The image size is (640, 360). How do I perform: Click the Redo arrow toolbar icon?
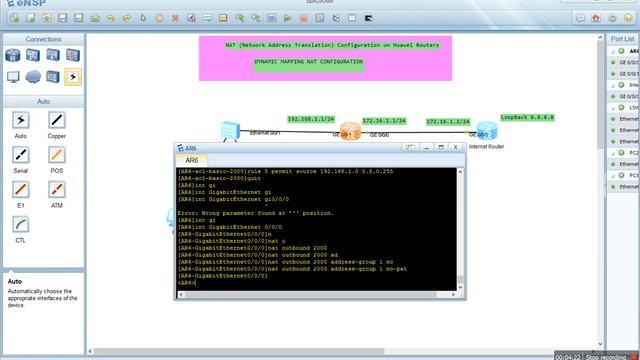click(127, 18)
